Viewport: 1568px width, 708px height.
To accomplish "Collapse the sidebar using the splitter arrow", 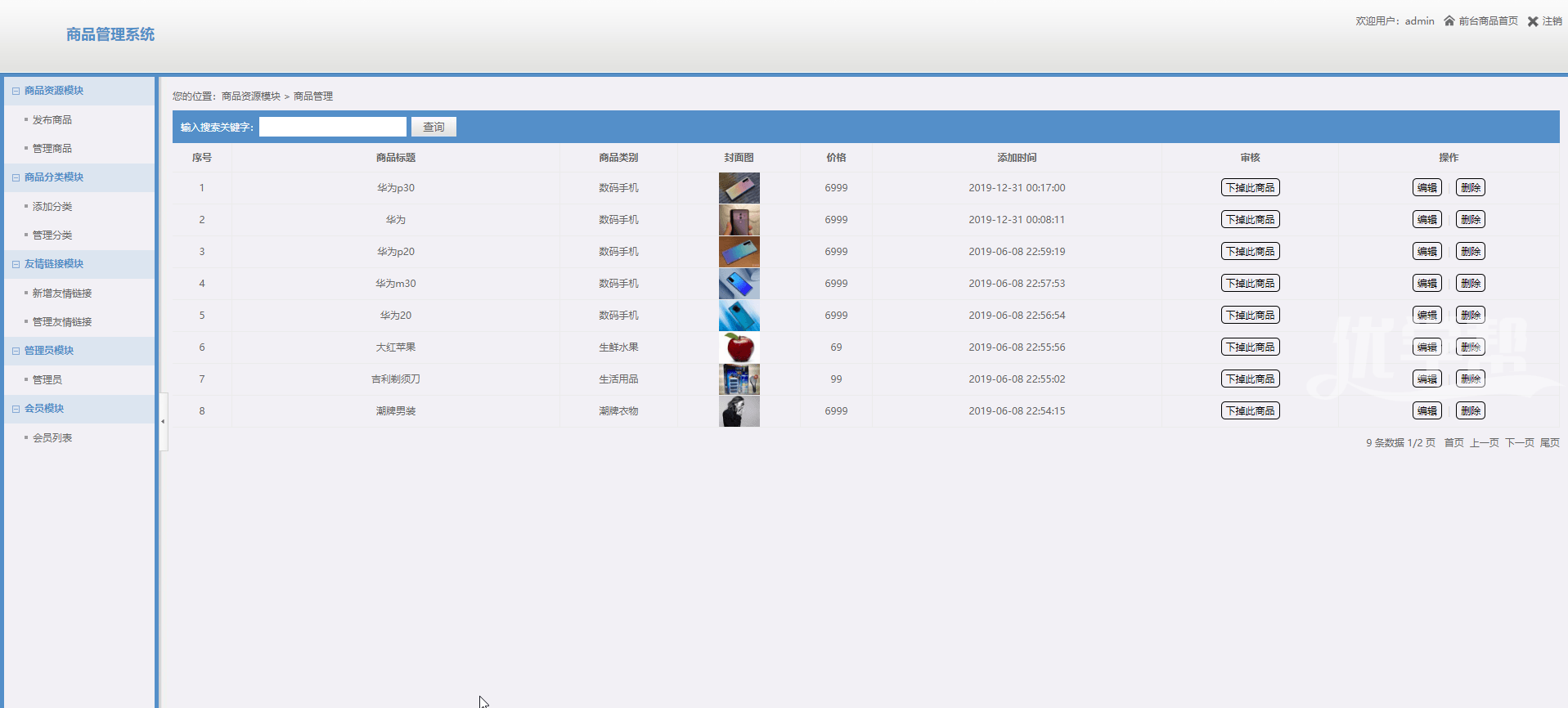I will 163,422.
